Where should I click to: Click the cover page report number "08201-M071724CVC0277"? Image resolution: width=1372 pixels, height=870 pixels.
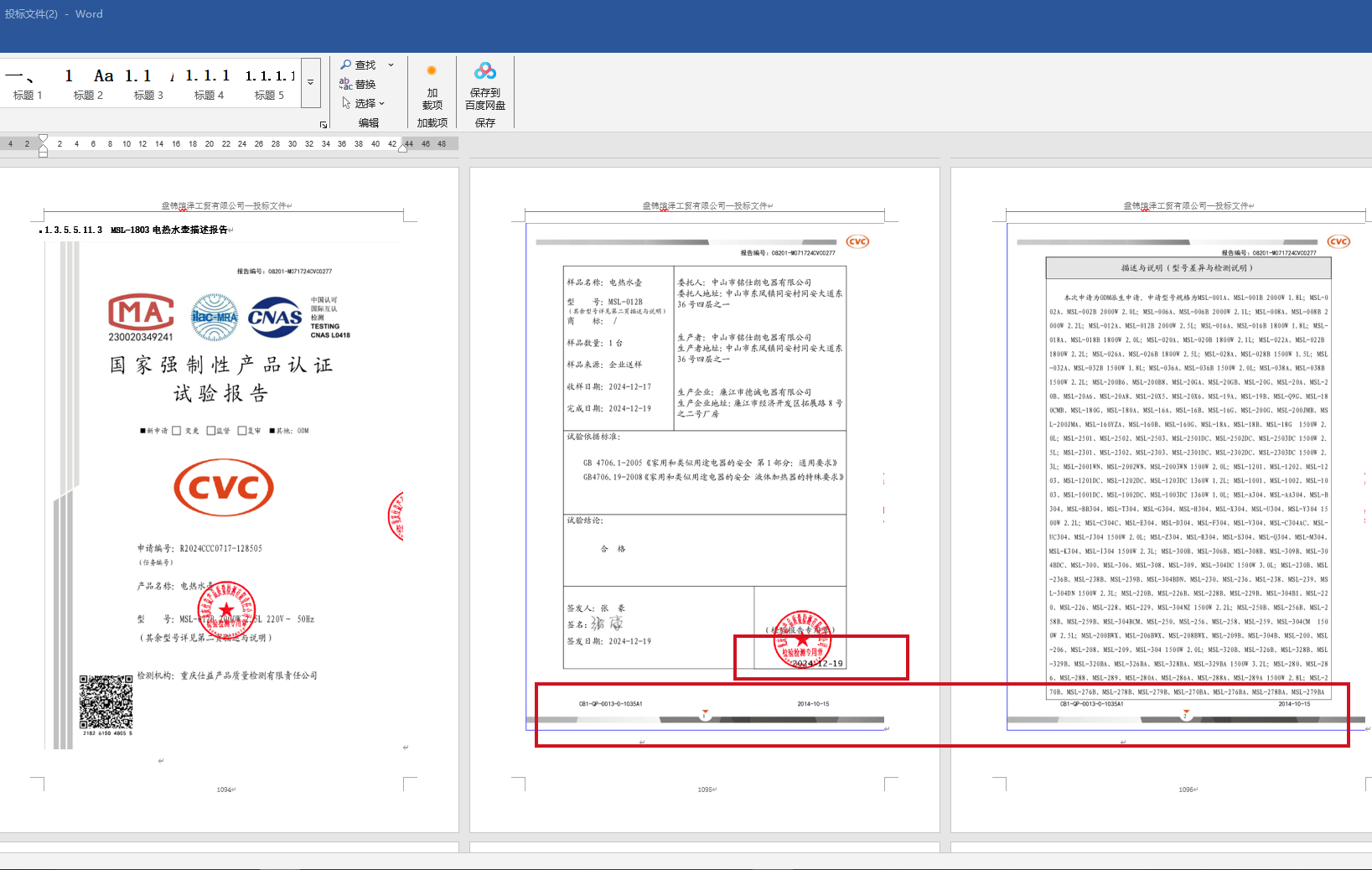click(300, 272)
